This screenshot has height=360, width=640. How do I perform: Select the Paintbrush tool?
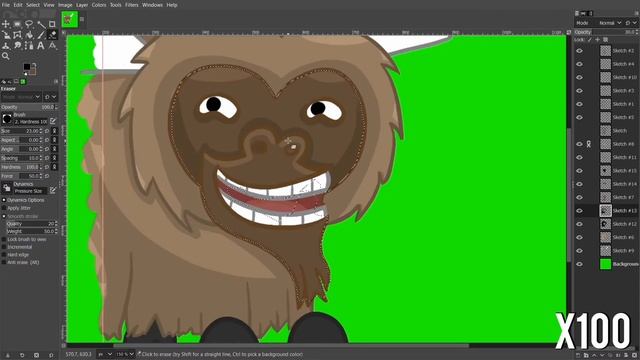[41, 35]
